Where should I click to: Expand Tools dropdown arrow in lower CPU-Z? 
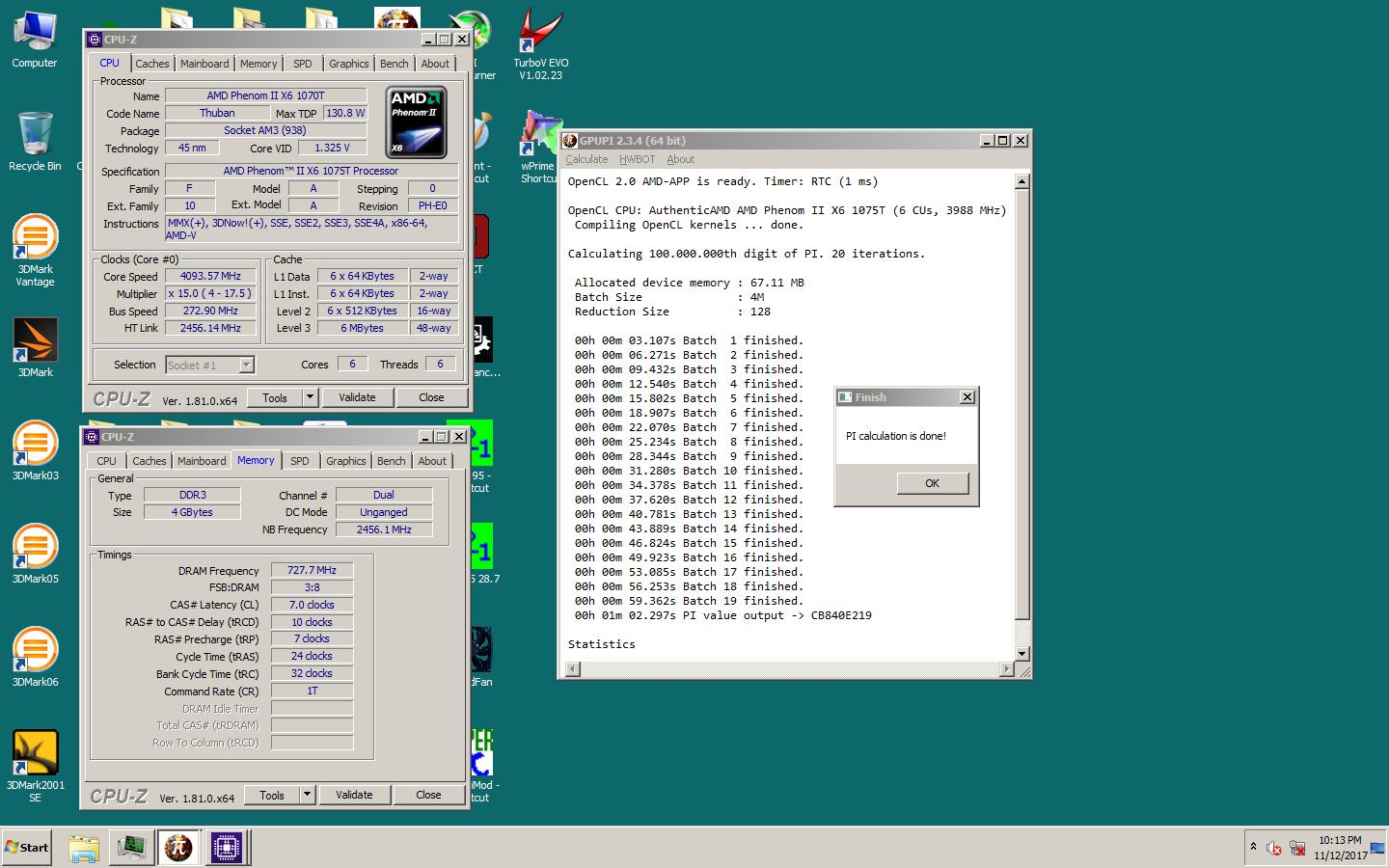(x=307, y=795)
